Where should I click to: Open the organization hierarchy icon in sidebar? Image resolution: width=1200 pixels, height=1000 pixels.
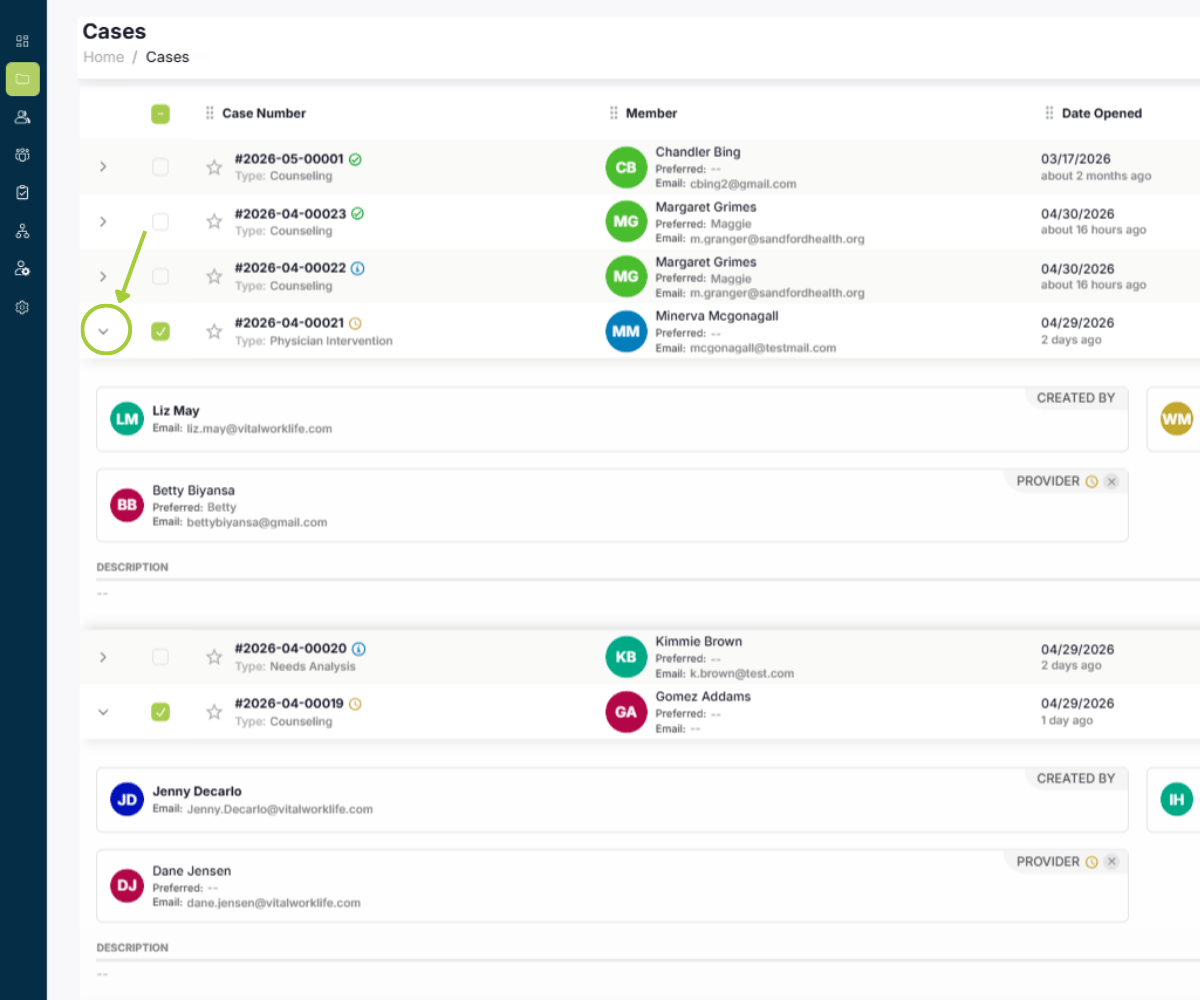(23, 232)
